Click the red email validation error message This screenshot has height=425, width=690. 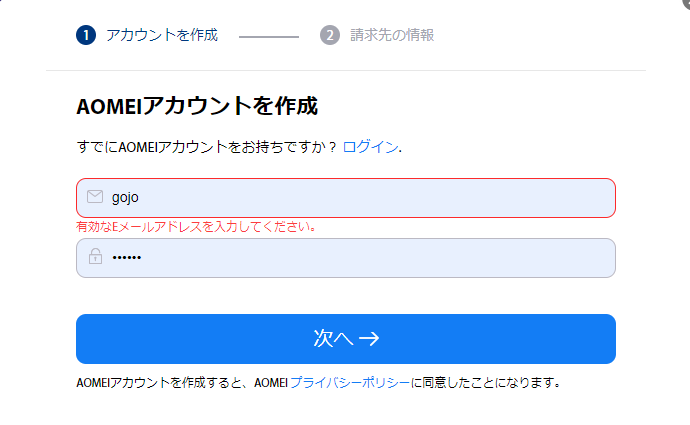(x=196, y=226)
